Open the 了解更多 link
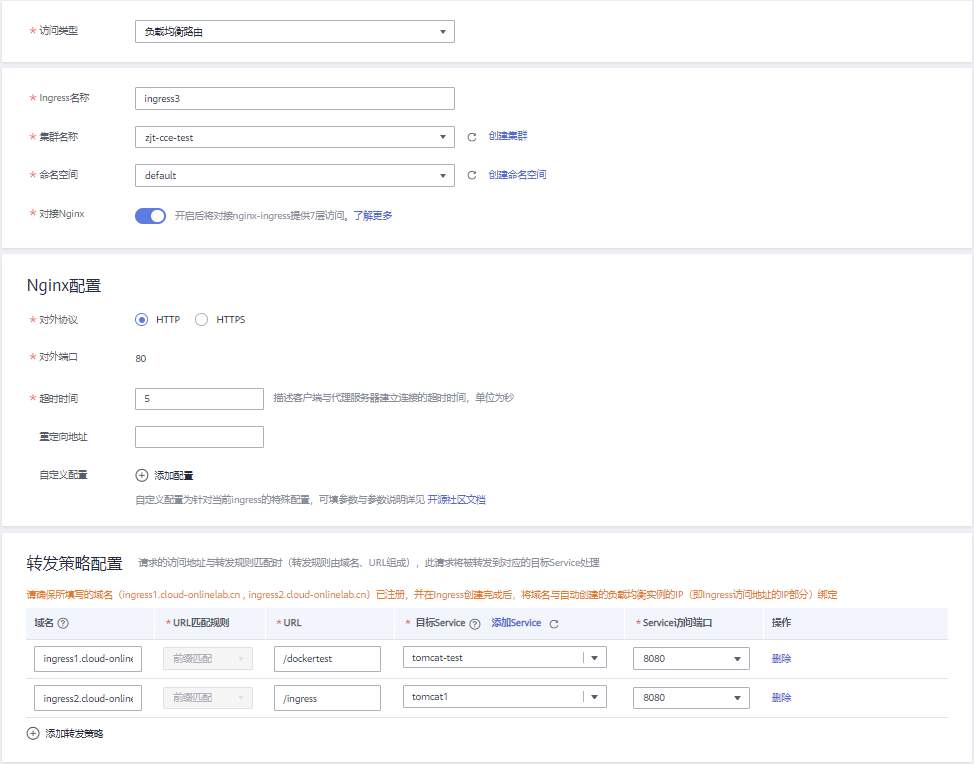Screen dimensions: 974x764 click(x=372, y=215)
